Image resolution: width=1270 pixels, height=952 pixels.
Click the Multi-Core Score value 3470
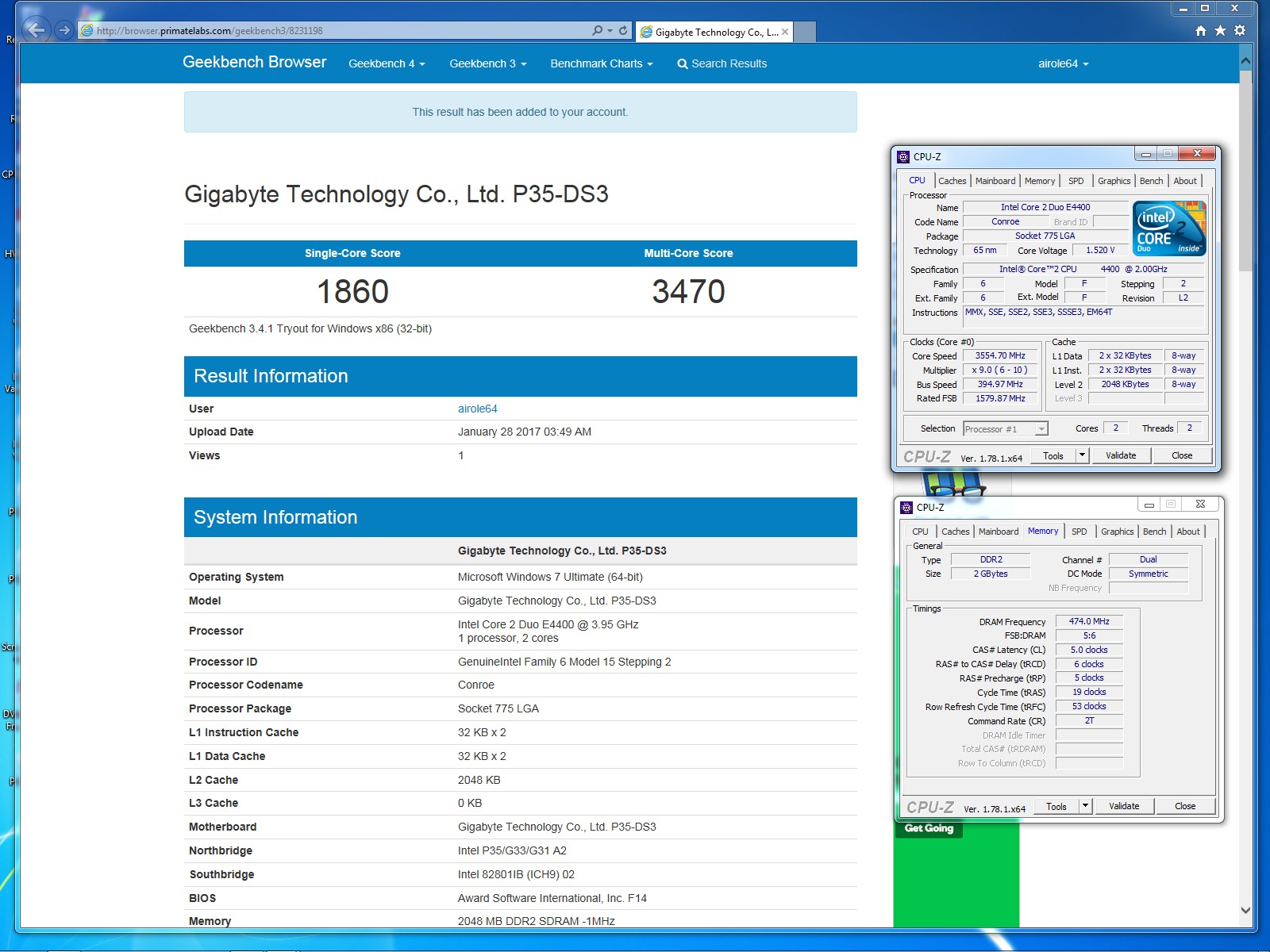[688, 292]
